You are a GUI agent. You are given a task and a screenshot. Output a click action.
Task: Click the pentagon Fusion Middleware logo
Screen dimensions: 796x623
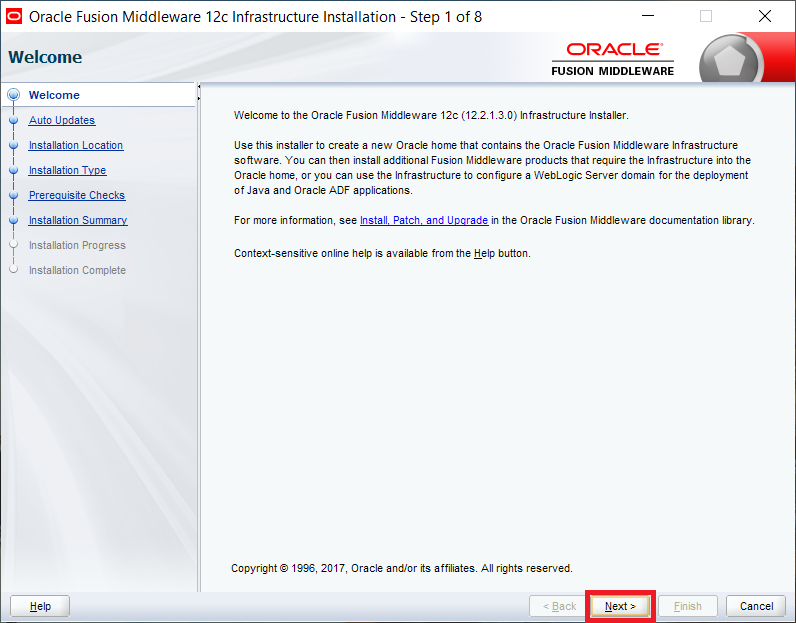729,61
